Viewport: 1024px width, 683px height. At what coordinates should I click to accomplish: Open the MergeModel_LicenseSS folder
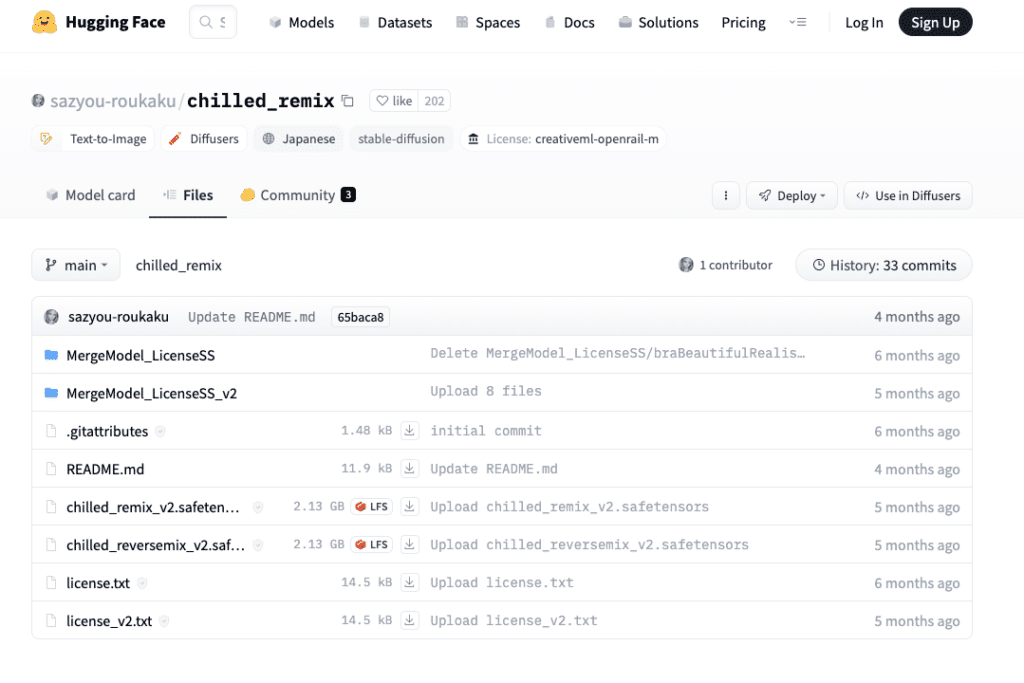140,356
